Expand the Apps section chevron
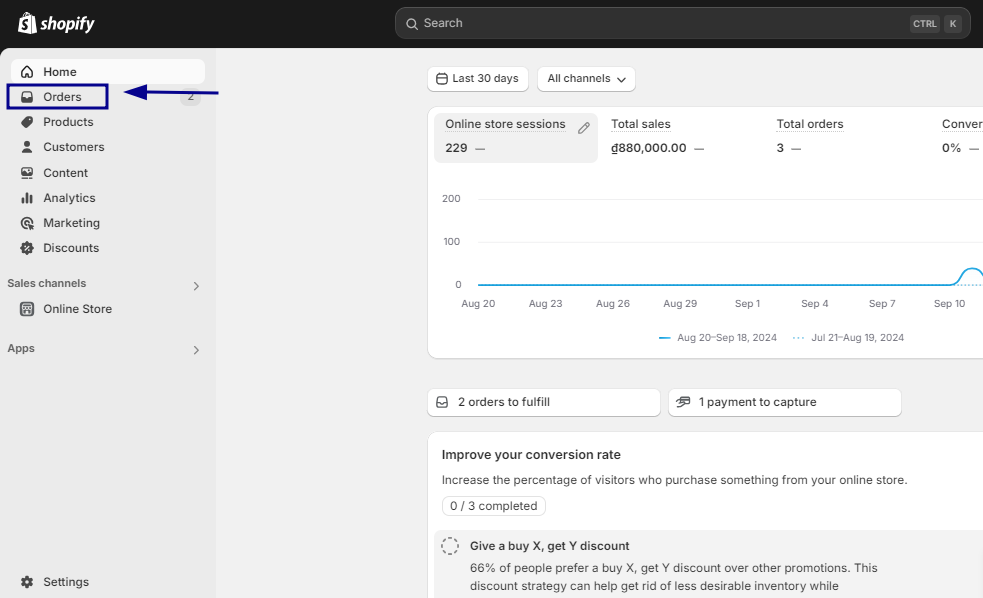 pos(196,350)
